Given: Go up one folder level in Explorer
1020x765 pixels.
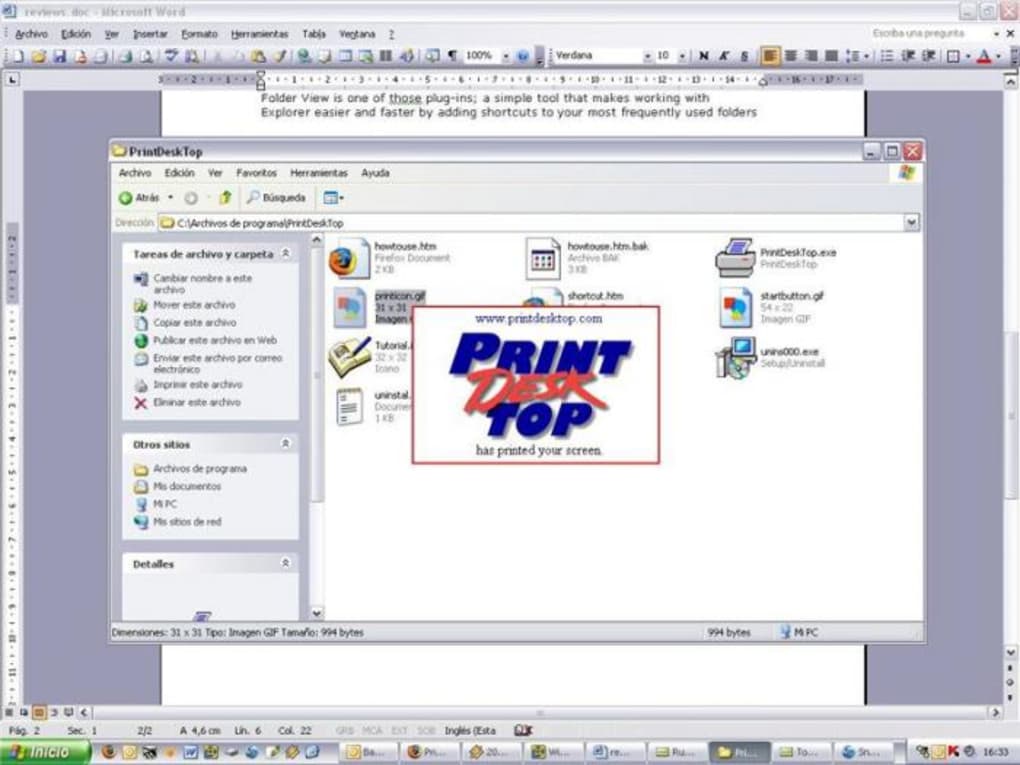Looking at the screenshot, I should (225, 198).
